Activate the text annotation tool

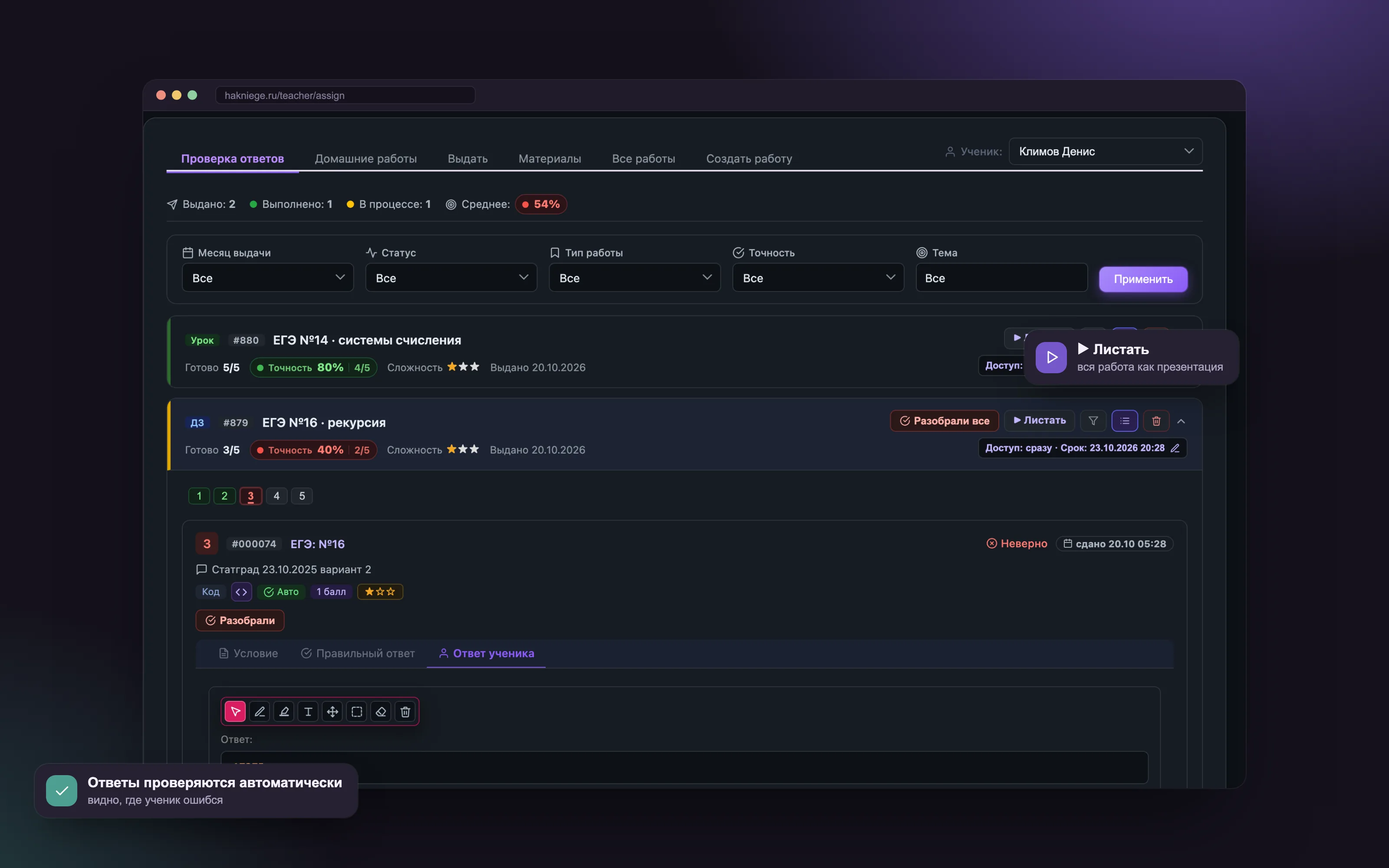(x=308, y=712)
